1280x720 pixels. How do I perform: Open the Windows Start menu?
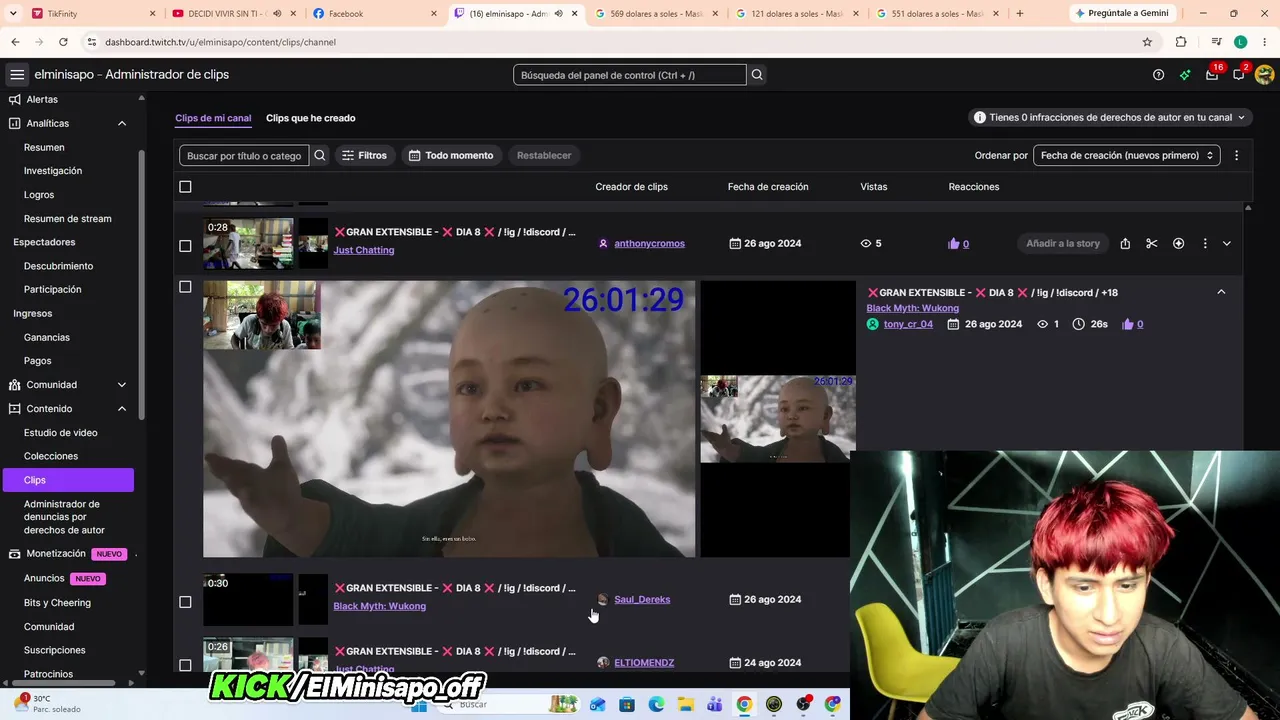420,705
